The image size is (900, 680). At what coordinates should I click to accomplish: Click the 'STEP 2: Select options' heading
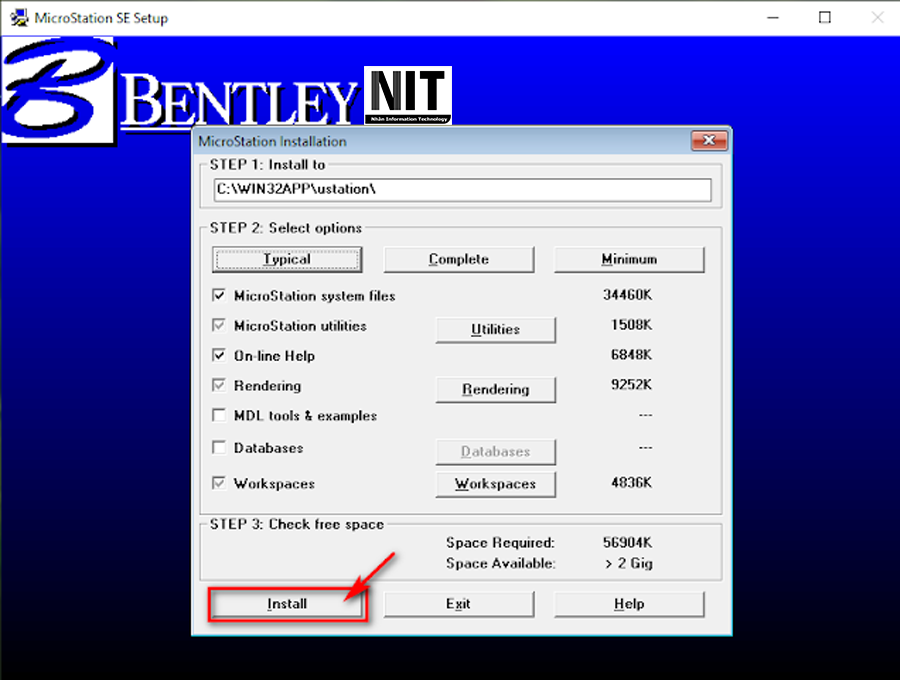coord(286,228)
